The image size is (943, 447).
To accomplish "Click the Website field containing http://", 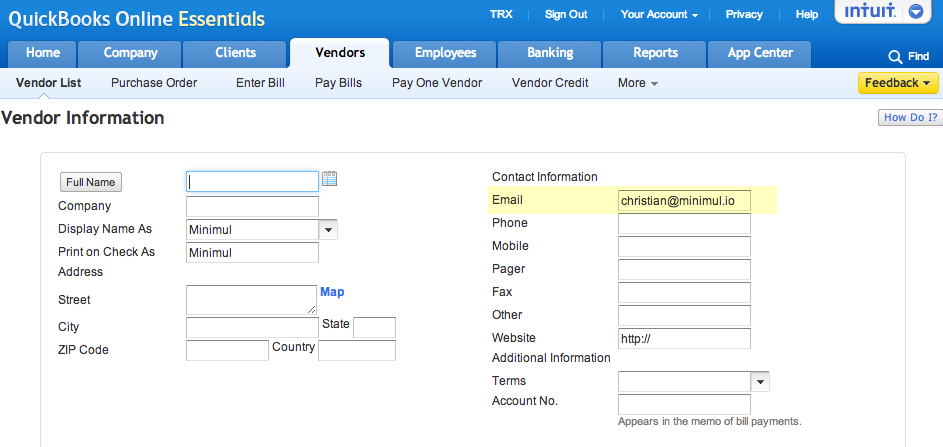I will pyautogui.click(x=684, y=338).
